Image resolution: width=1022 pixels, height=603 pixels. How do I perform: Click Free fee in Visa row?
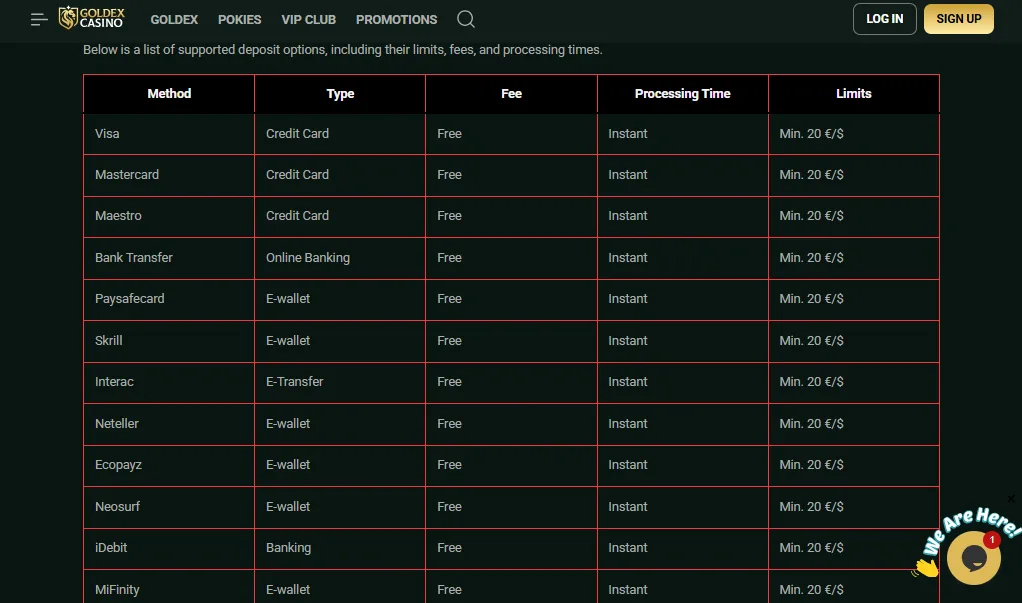(512, 134)
